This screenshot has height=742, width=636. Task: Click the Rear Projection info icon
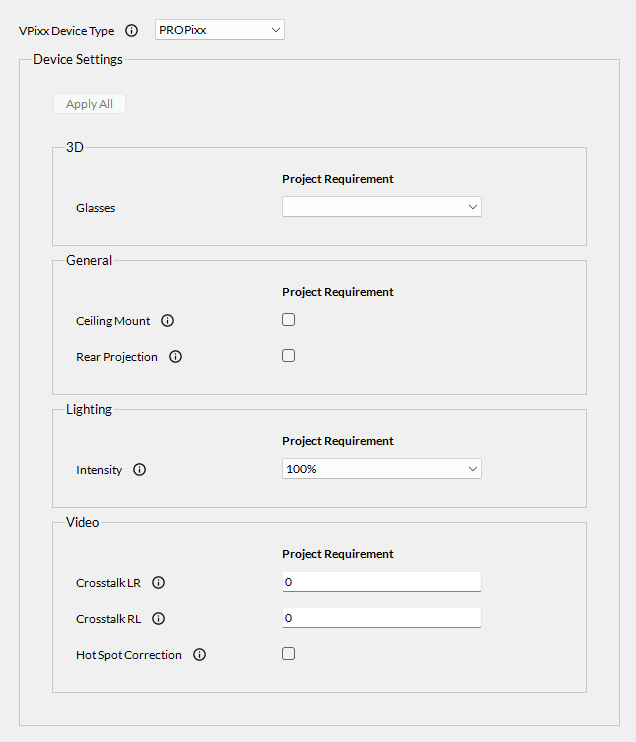(x=175, y=357)
